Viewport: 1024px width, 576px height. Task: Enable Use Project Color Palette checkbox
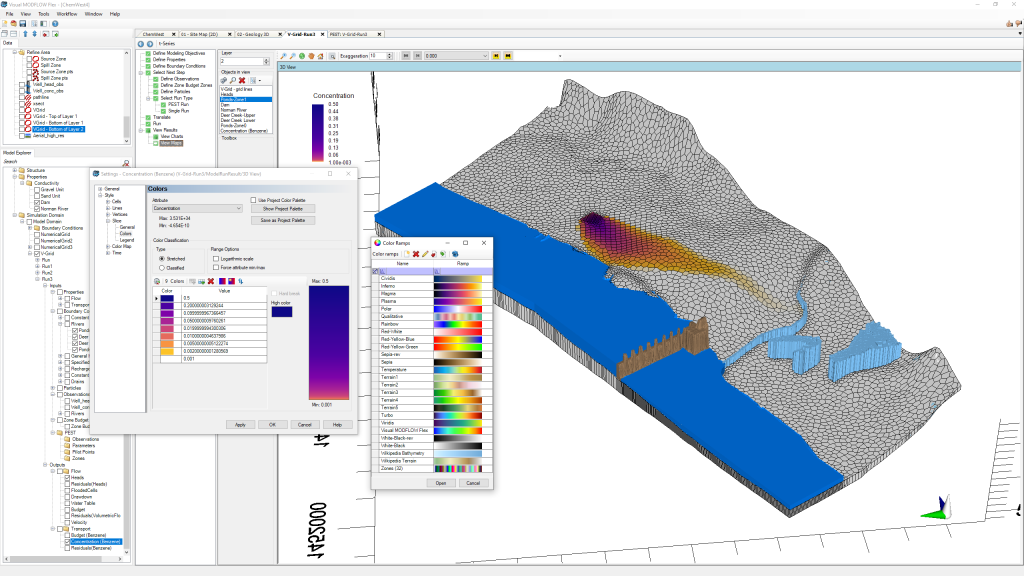click(254, 200)
